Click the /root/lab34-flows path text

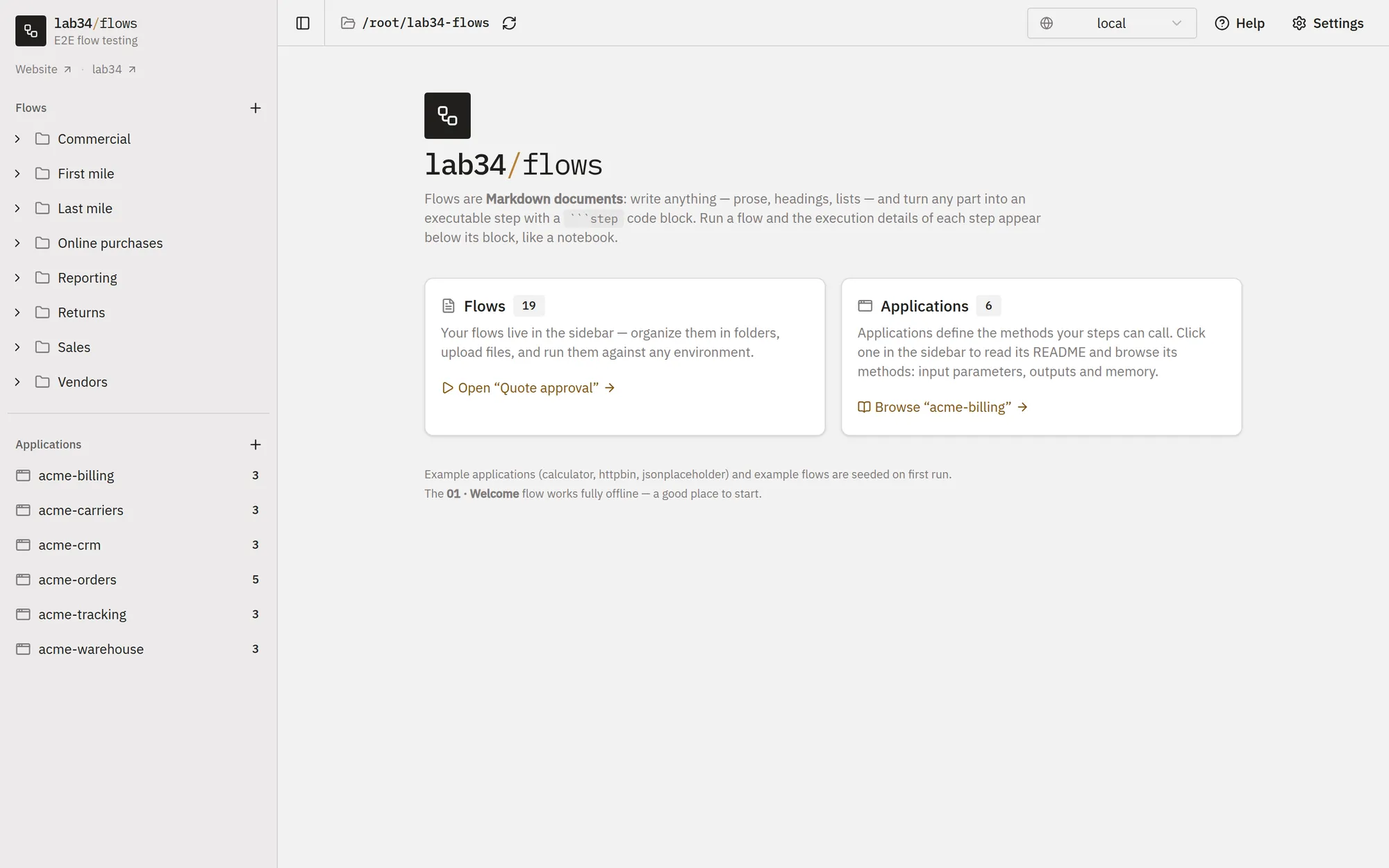pos(426,23)
